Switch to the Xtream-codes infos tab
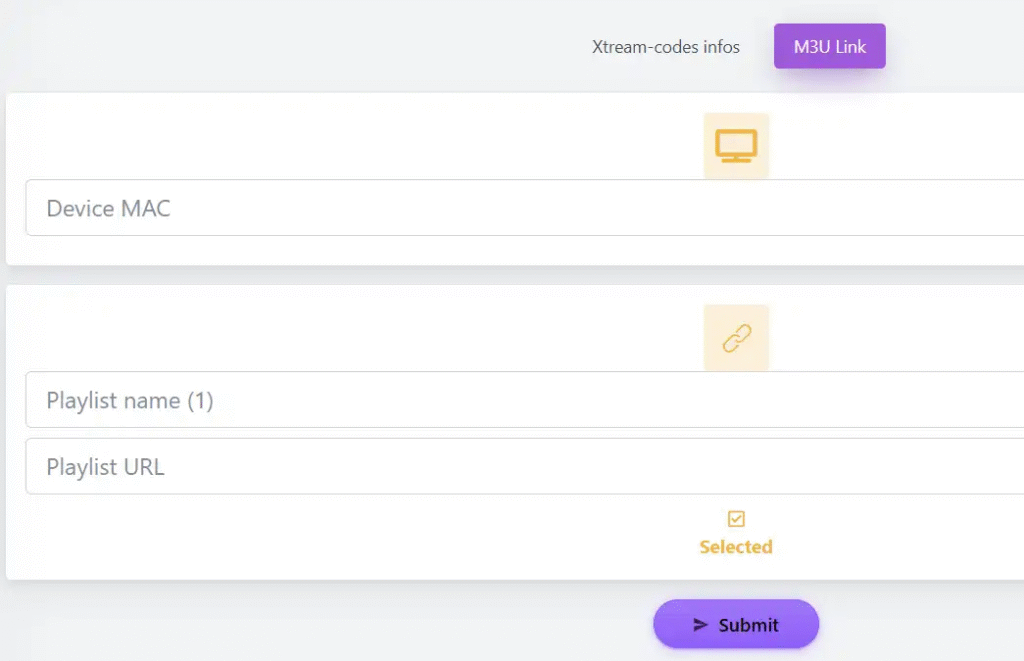 point(667,46)
